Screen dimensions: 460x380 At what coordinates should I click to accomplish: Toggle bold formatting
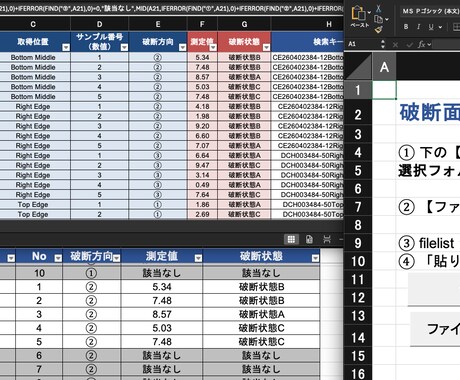click(x=406, y=27)
